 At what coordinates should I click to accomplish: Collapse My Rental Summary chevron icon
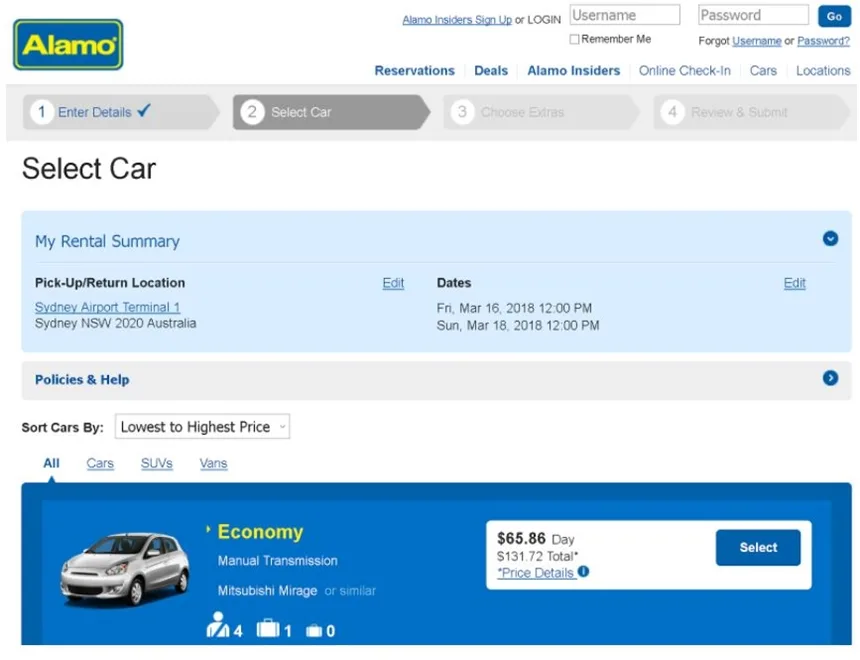point(830,239)
